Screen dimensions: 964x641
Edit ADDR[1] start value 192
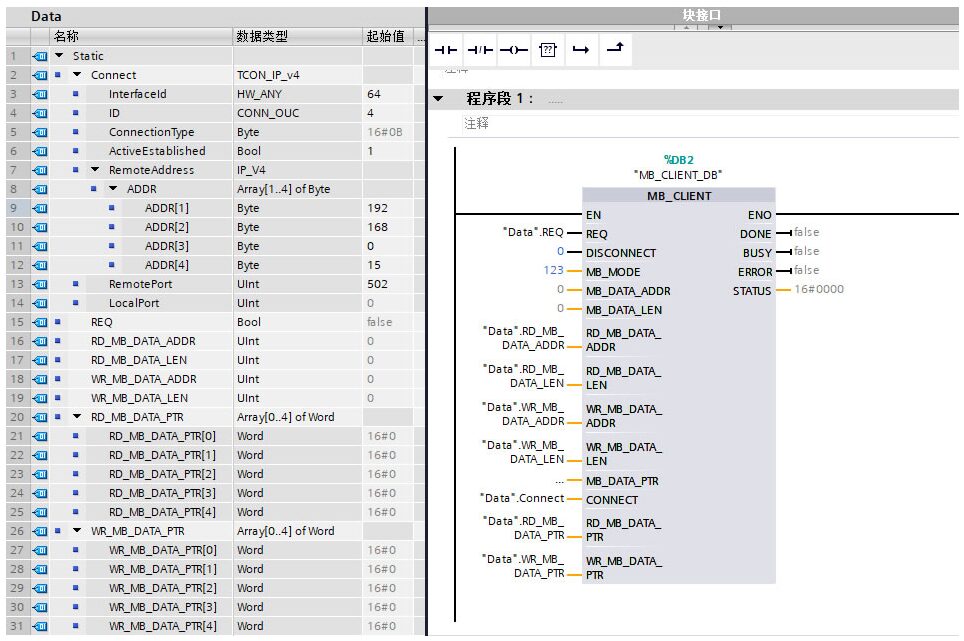(389, 208)
